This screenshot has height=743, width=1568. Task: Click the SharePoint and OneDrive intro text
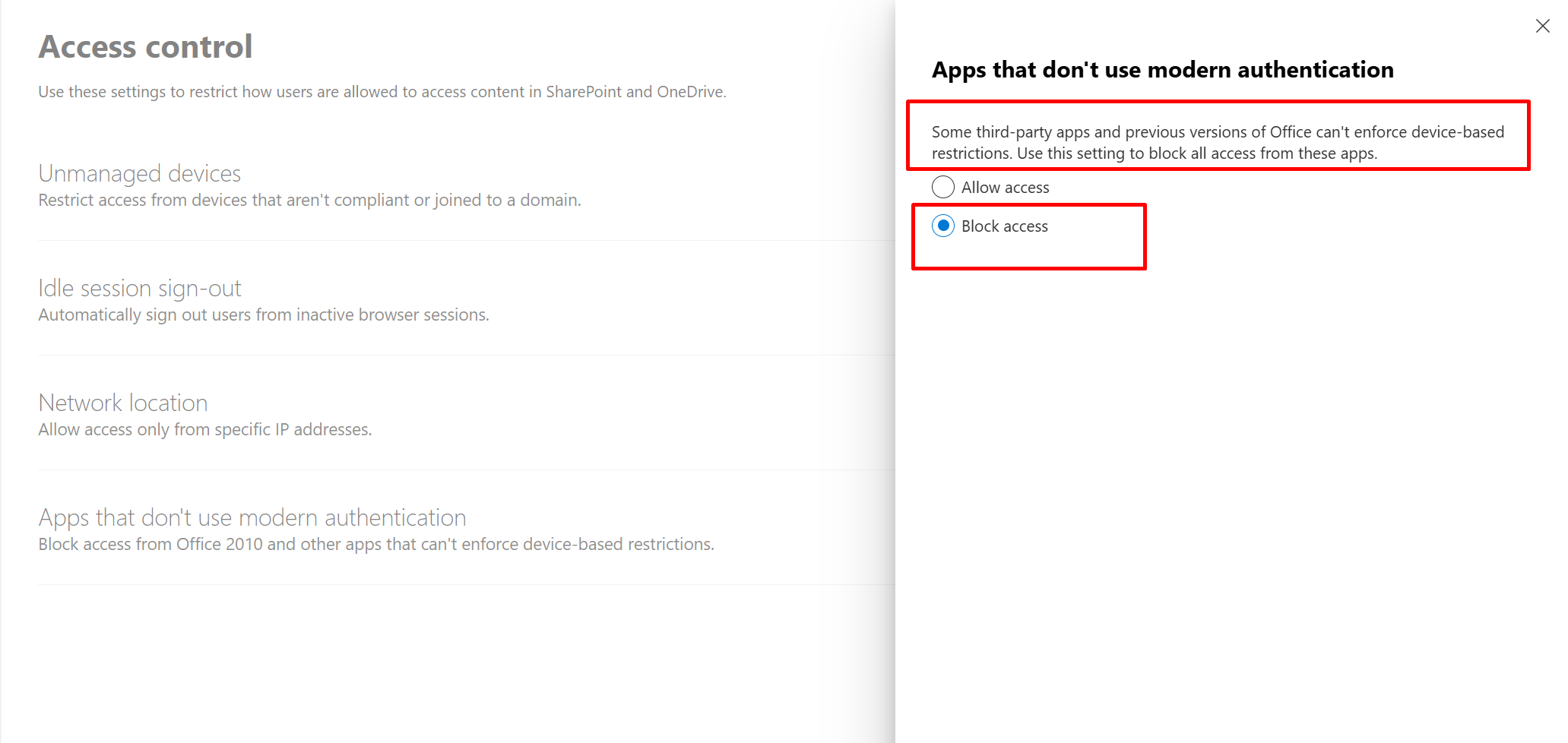[x=382, y=92]
